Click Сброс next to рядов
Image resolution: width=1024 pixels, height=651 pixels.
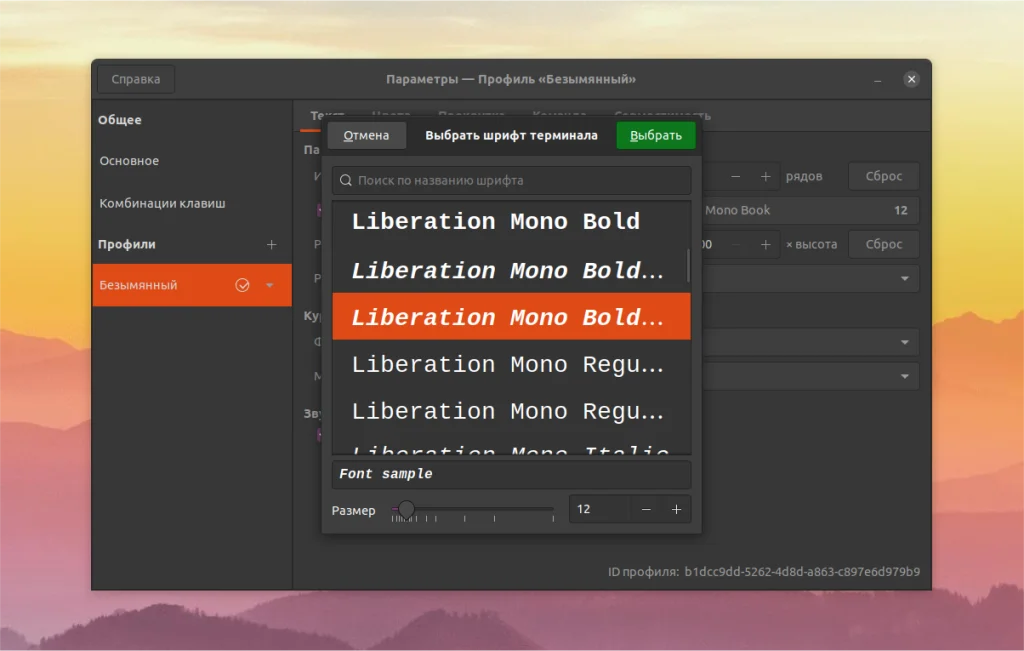(883, 176)
